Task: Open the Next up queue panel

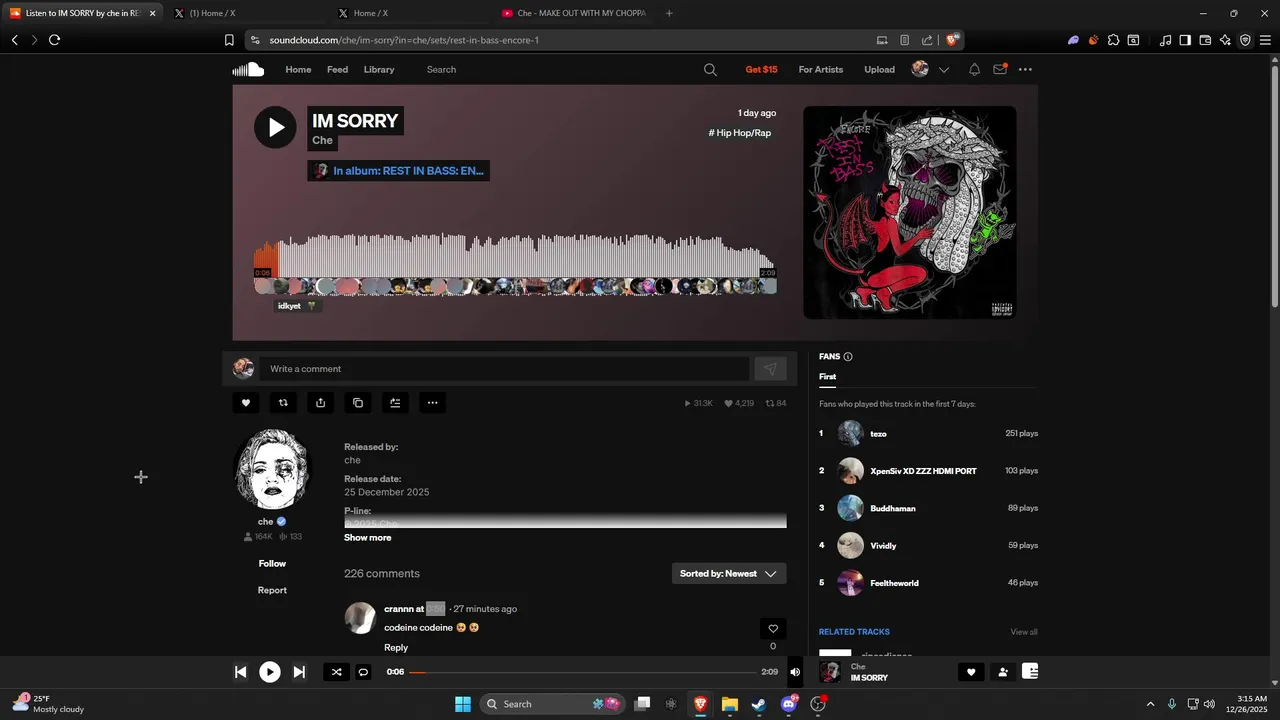Action: 1030,671
